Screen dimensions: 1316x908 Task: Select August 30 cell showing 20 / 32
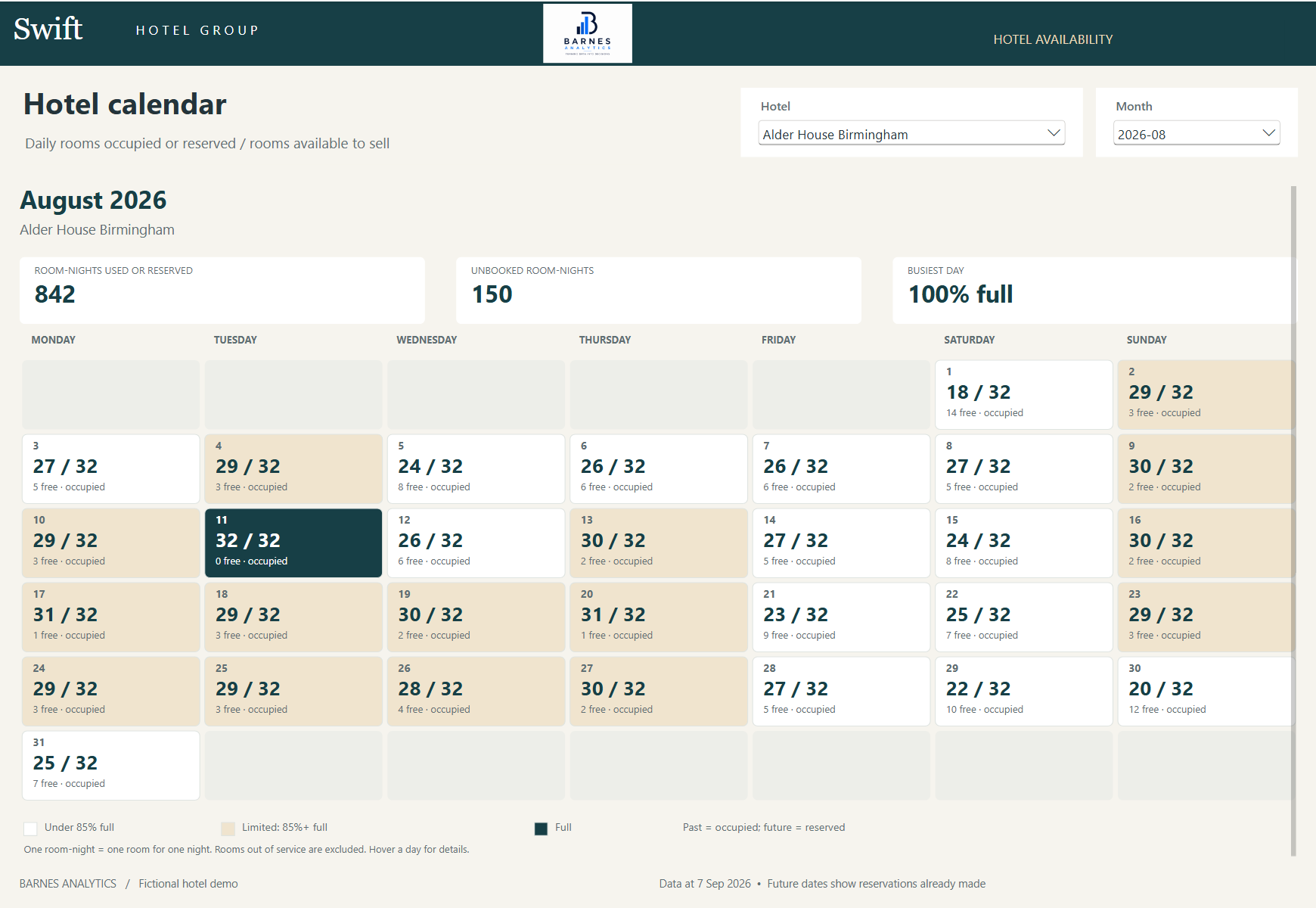1206,691
